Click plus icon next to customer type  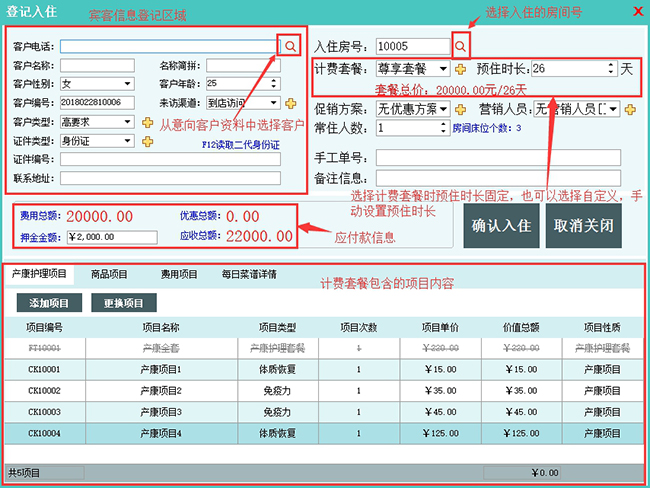pos(146,121)
